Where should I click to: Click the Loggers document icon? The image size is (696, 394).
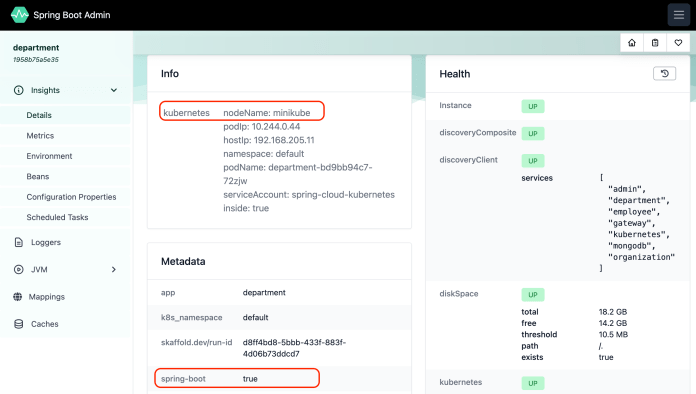[x=19, y=242]
